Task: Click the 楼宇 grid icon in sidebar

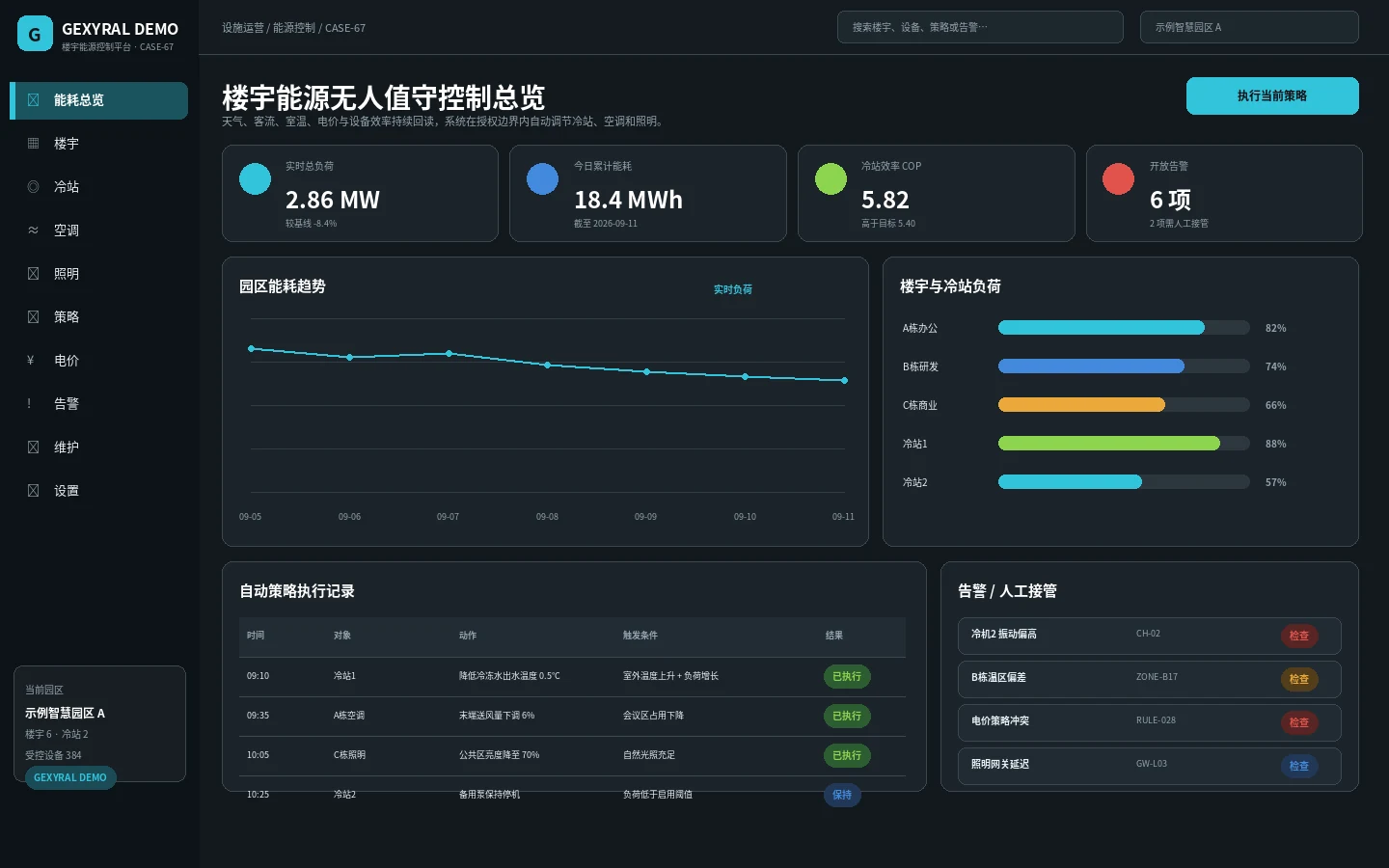Action: [34, 144]
